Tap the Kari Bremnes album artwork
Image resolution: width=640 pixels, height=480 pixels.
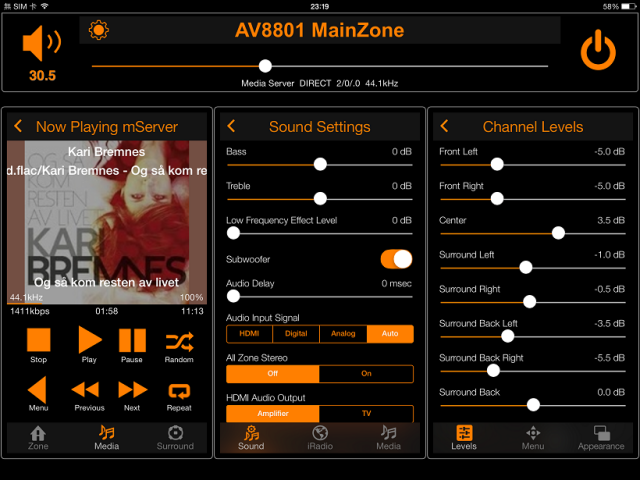[x=107, y=222]
